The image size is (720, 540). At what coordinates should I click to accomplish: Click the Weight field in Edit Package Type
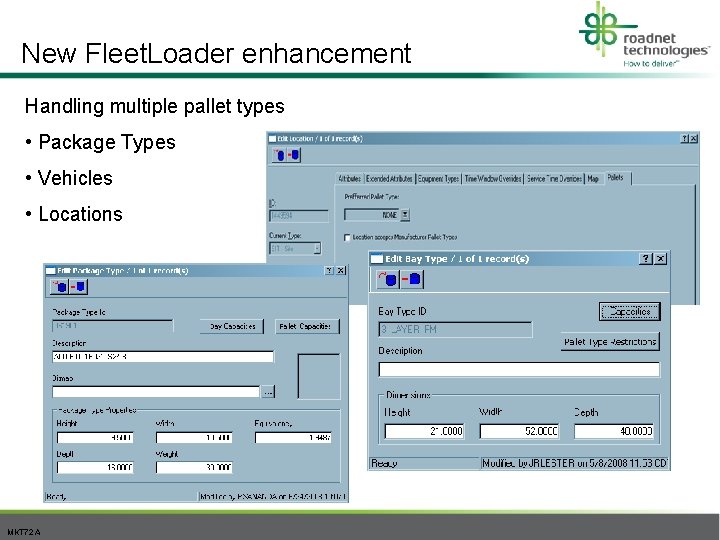coord(194,467)
